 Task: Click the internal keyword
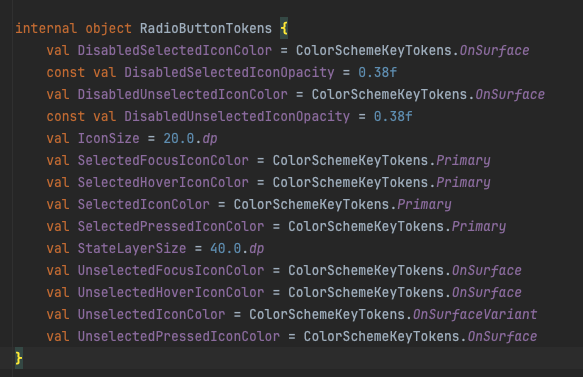pos(46,28)
